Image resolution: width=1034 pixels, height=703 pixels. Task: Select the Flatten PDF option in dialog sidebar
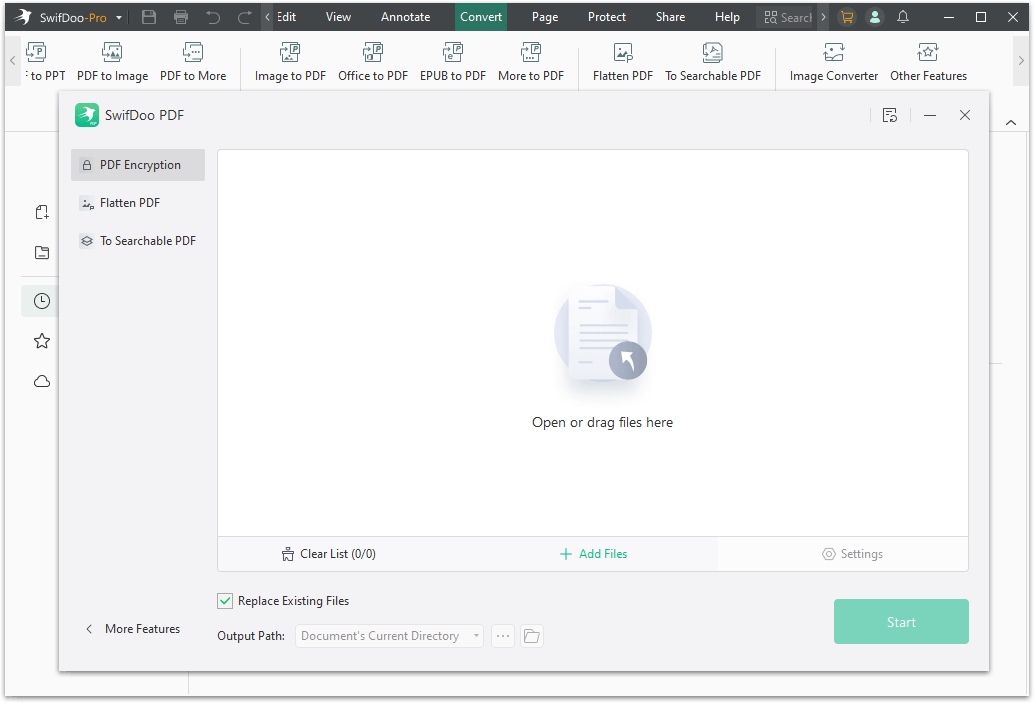tap(130, 202)
